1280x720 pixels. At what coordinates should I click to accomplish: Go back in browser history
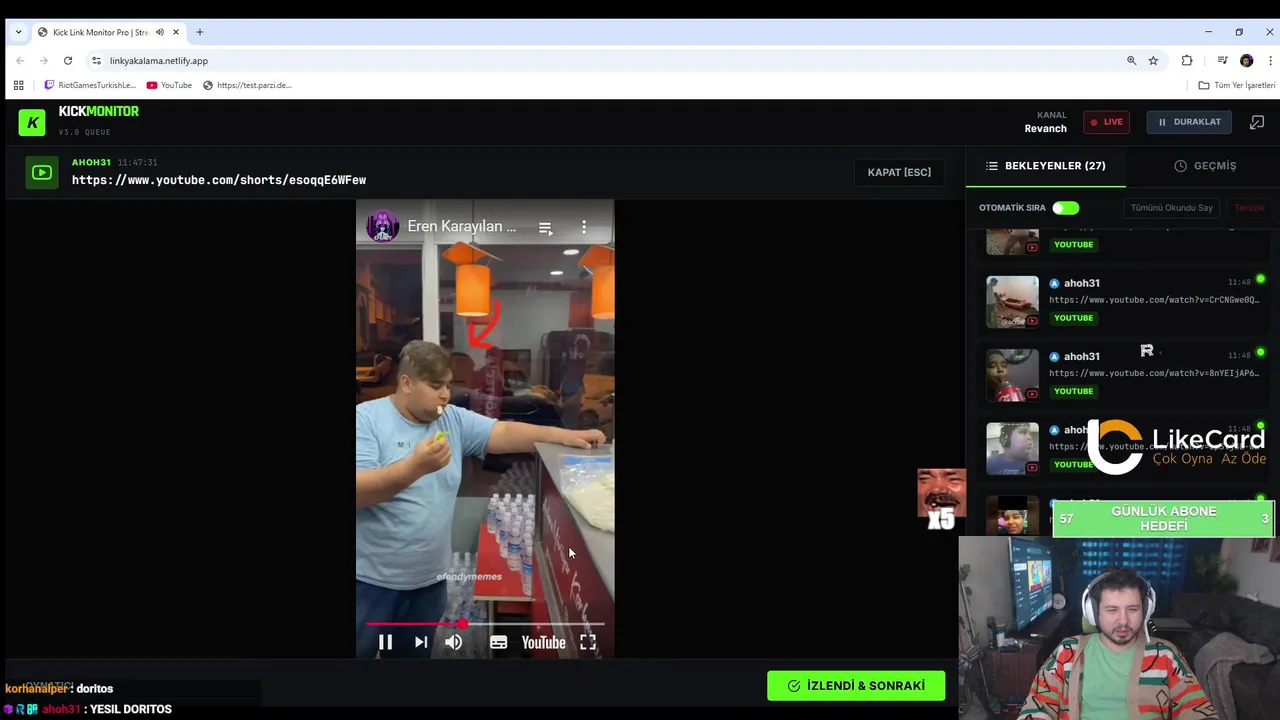point(19,61)
